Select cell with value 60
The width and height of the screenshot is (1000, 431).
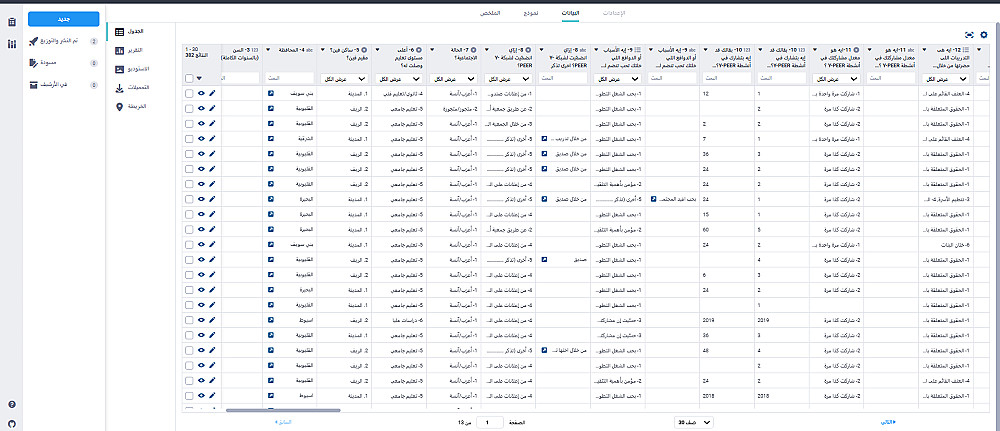pos(726,229)
